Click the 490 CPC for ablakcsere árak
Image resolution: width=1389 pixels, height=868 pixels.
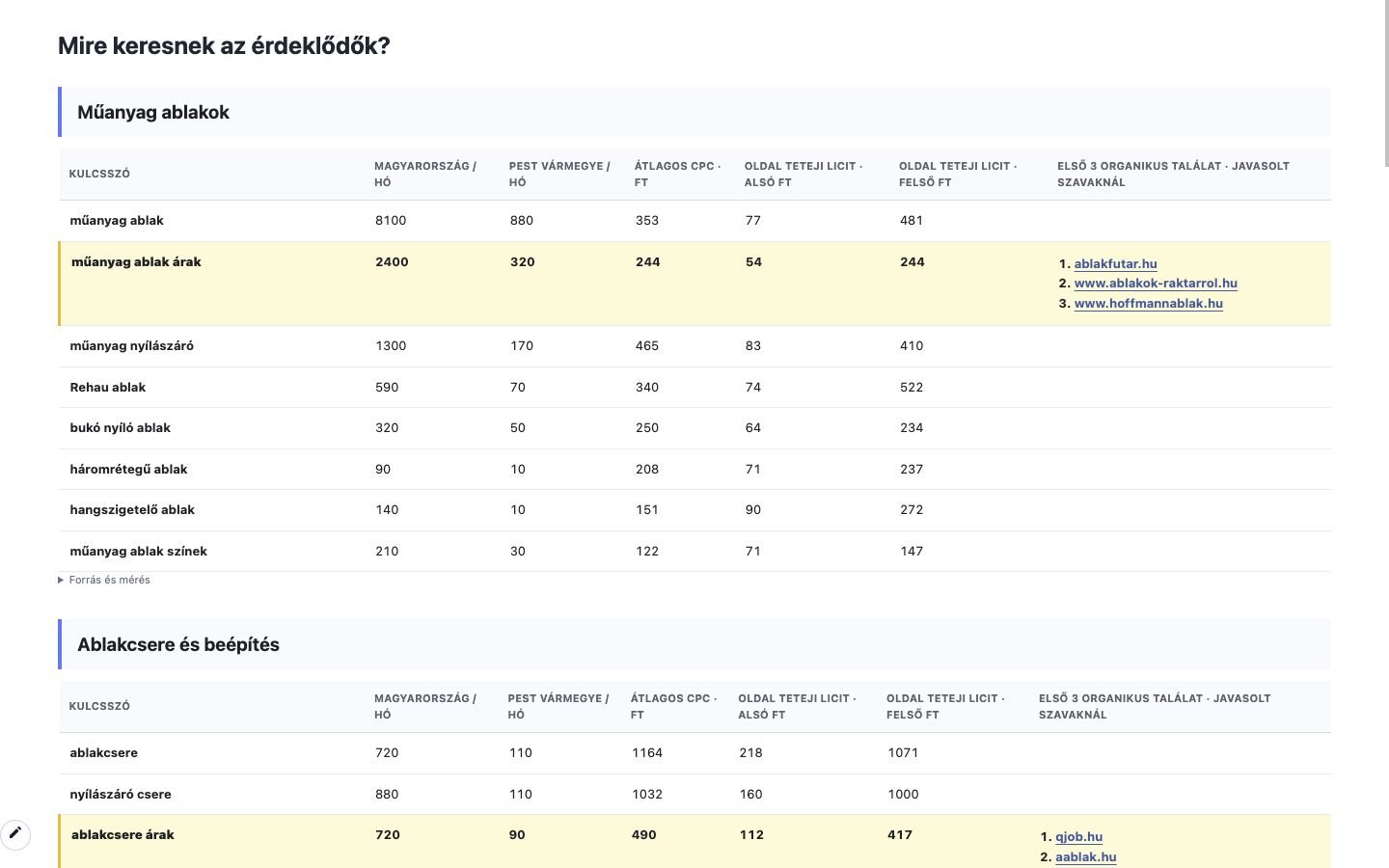tap(644, 834)
